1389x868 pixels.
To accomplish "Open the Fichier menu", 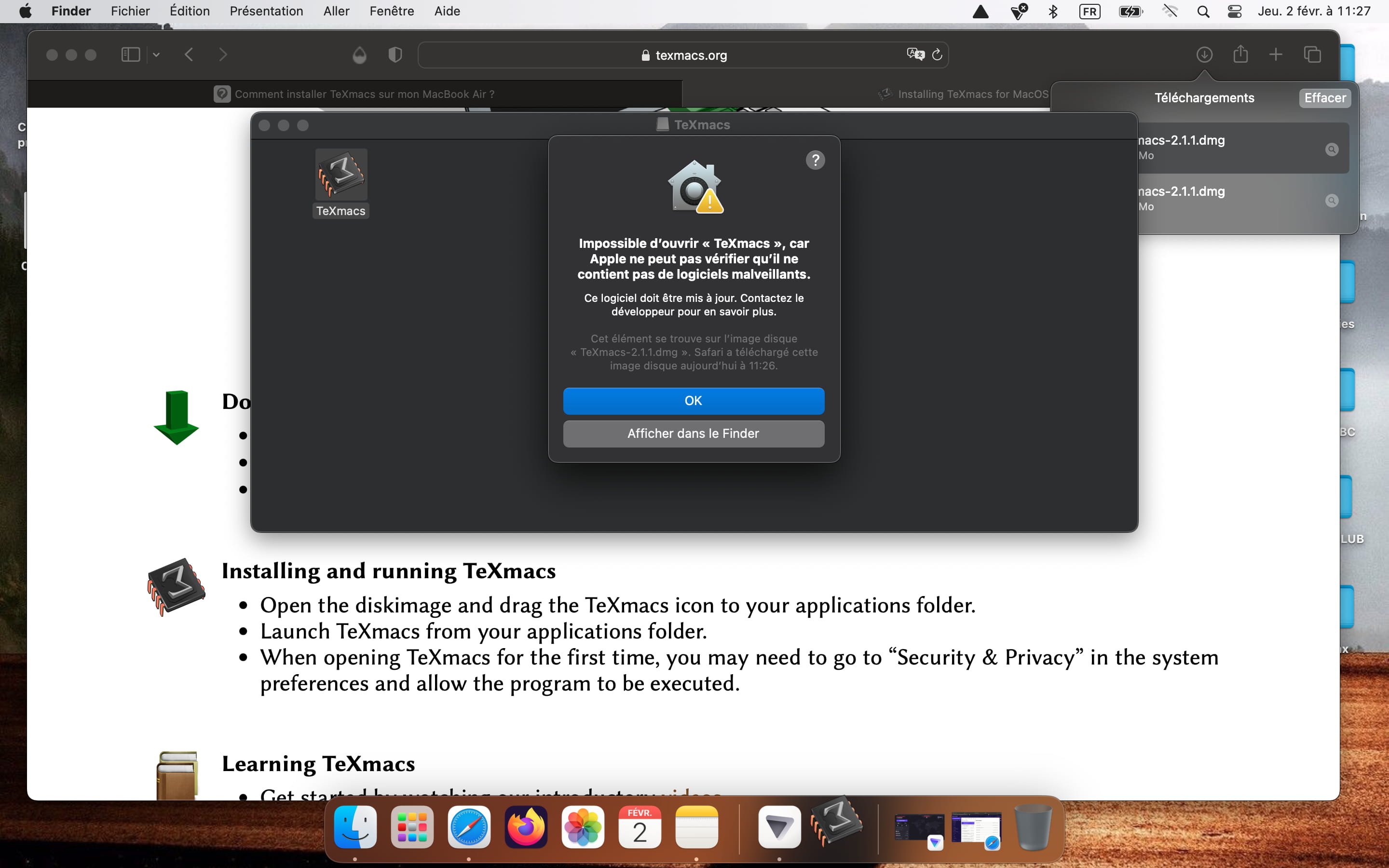I will coord(130,11).
